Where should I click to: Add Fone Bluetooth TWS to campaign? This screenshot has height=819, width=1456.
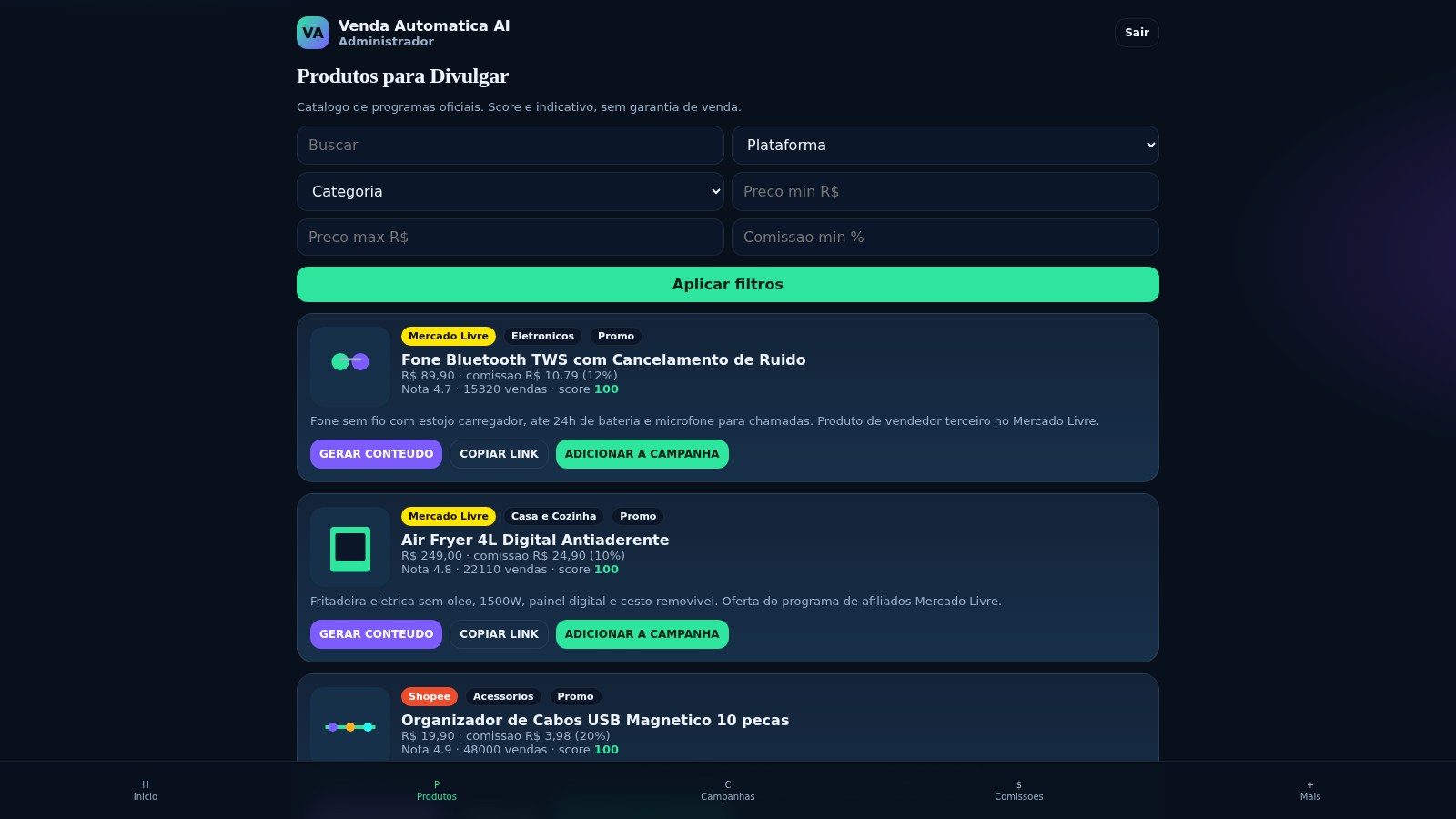642,454
